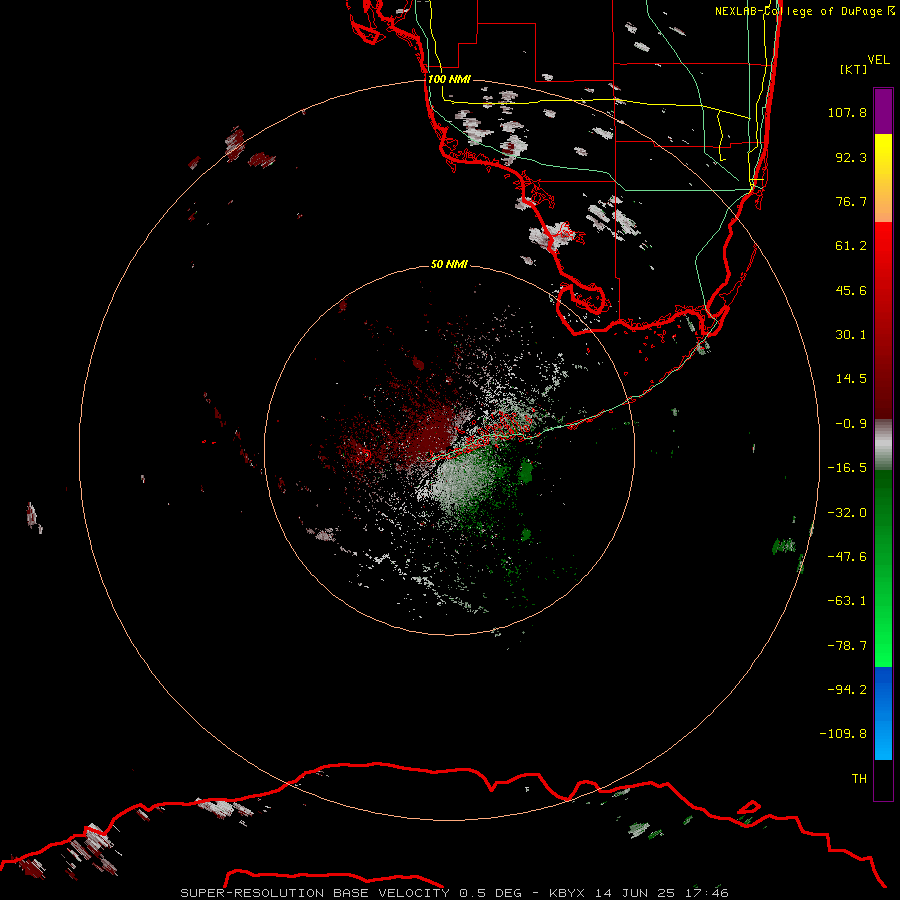
Task: Click the NEXLAB-College of DuPage label
Action: (x=805, y=11)
